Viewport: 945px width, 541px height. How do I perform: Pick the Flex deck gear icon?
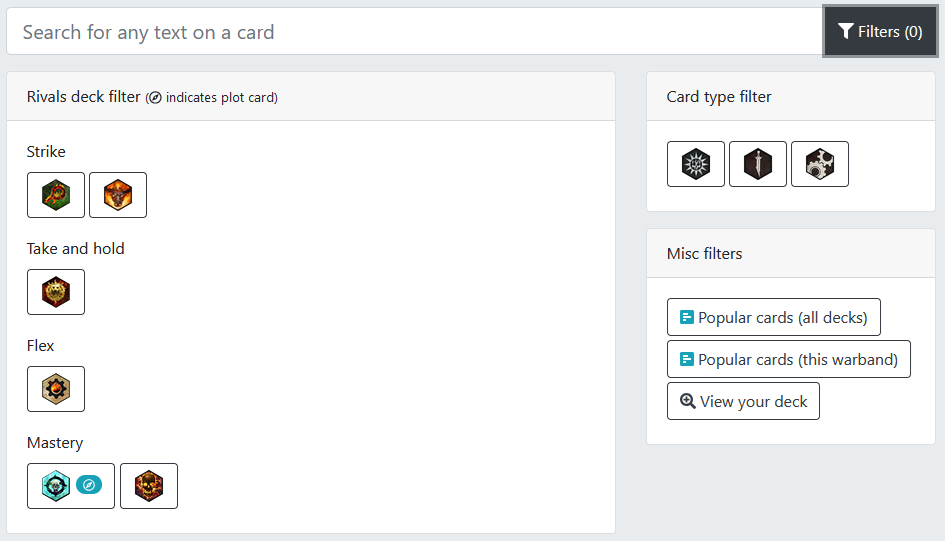[56, 389]
